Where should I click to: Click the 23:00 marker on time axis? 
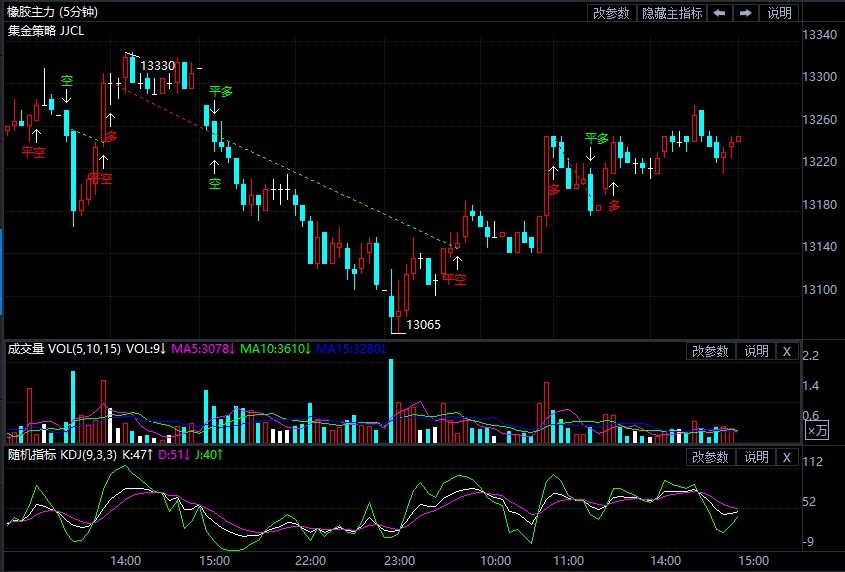[400, 560]
